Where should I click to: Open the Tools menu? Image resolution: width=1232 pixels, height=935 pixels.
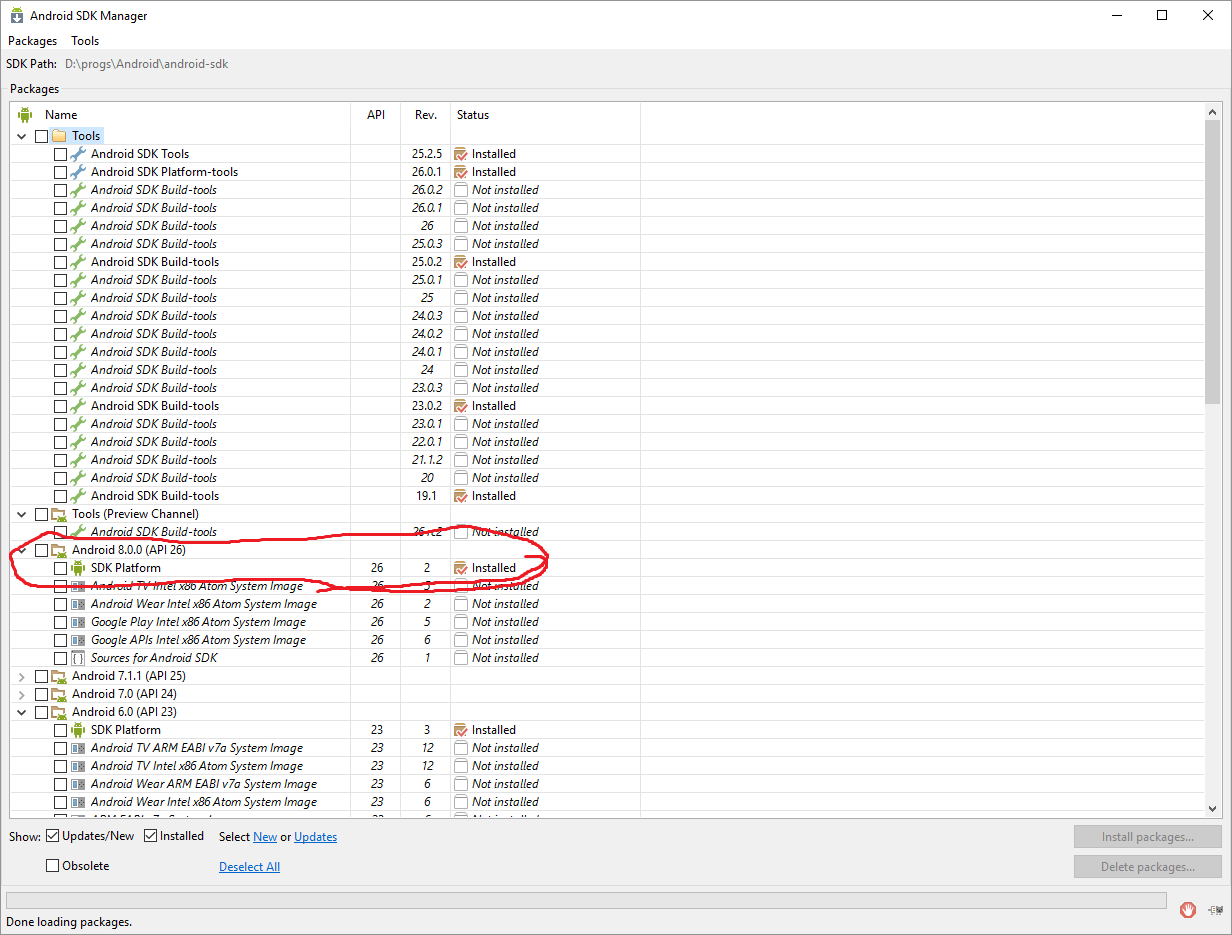pyautogui.click(x=84, y=40)
